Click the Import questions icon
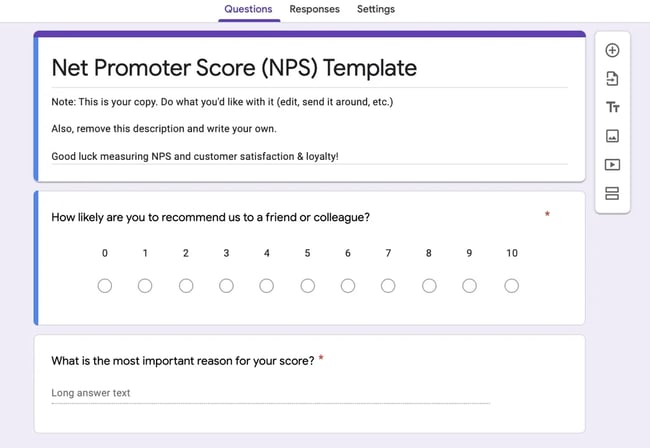 click(612, 79)
